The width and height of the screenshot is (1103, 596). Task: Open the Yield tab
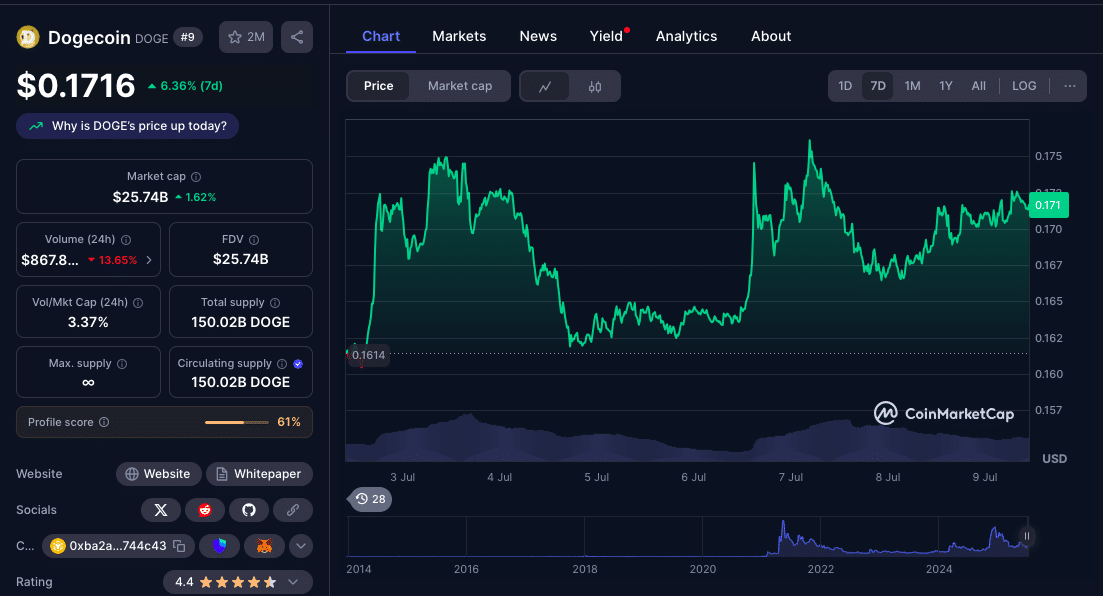pyautogui.click(x=606, y=37)
